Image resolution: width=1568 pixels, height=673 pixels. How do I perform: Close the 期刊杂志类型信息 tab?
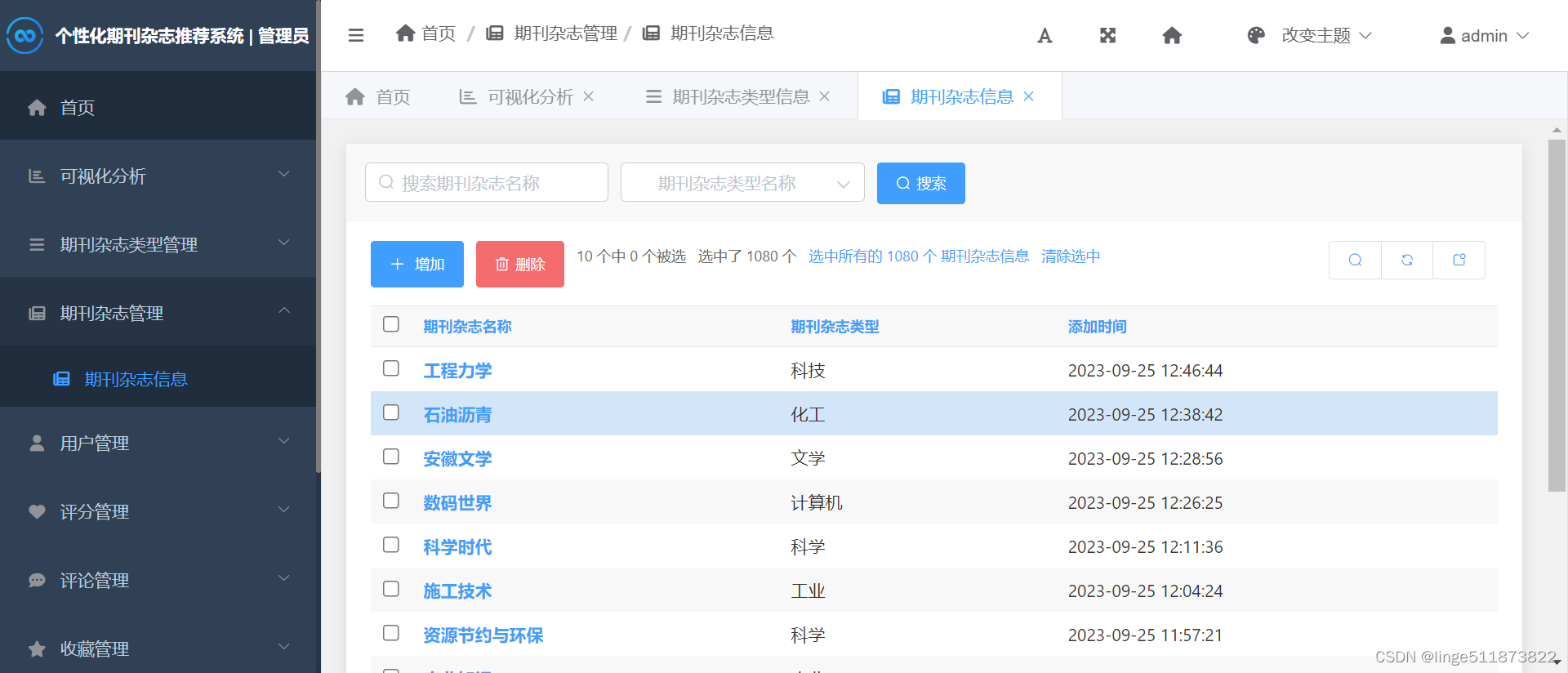point(825,96)
